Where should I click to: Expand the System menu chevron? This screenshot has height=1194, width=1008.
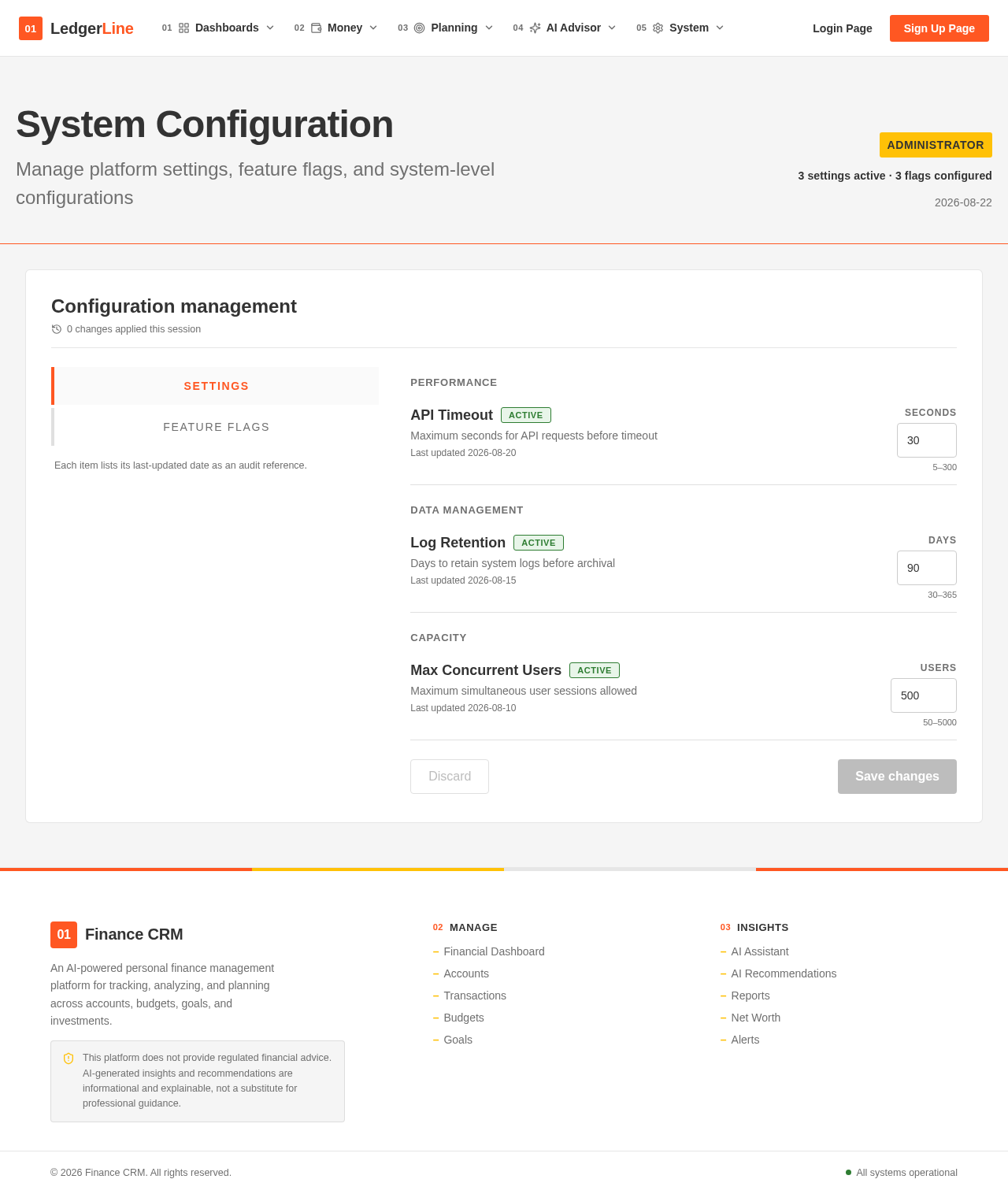tap(720, 28)
